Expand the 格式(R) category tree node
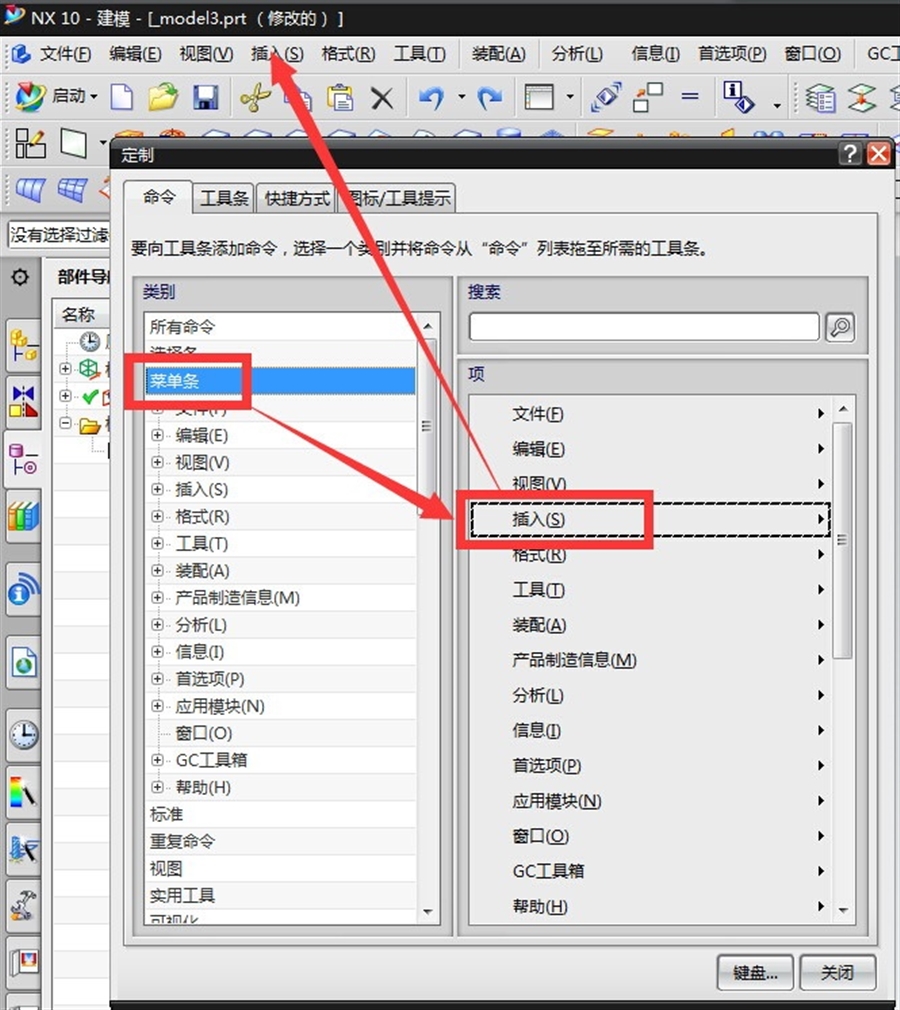Viewport: 900px width, 1010px height. tap(157, 517)
